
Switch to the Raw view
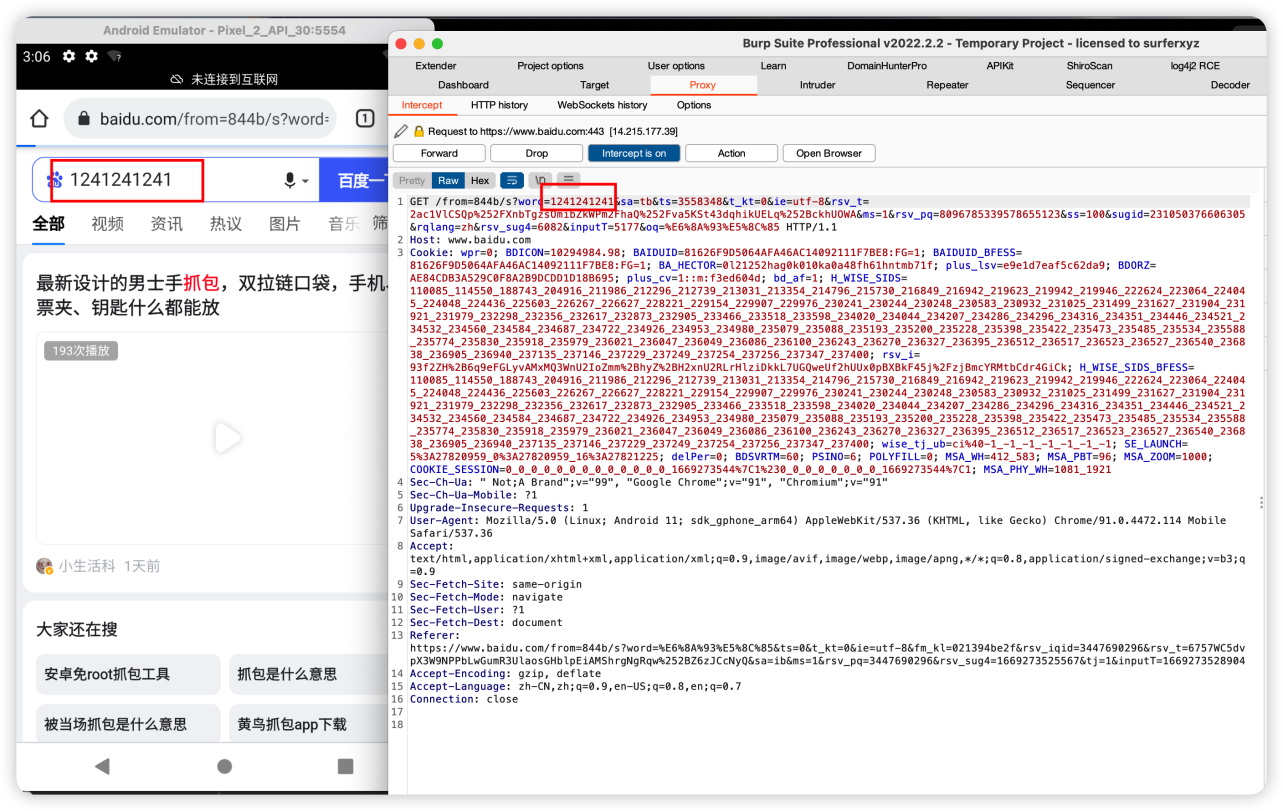(x=448, y=181)
